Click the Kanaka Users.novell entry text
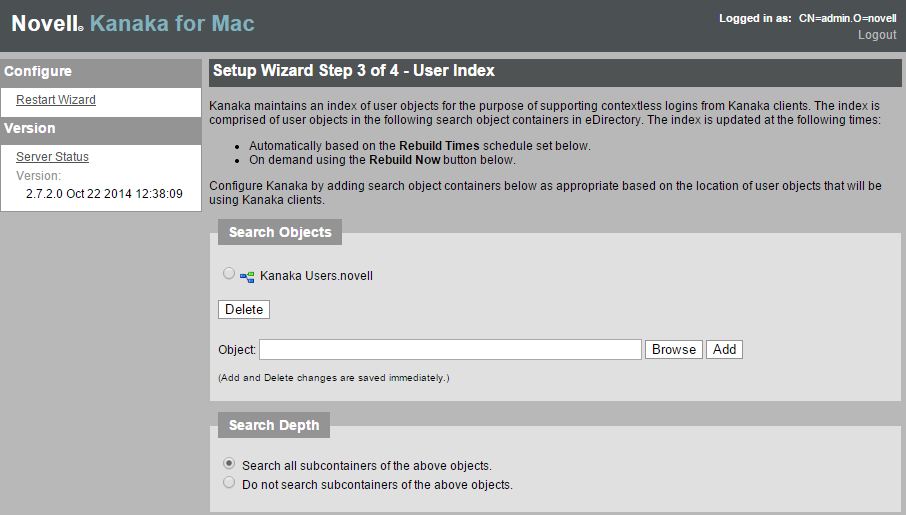Viewport: 906px width, 515px height. click(316, 276)
